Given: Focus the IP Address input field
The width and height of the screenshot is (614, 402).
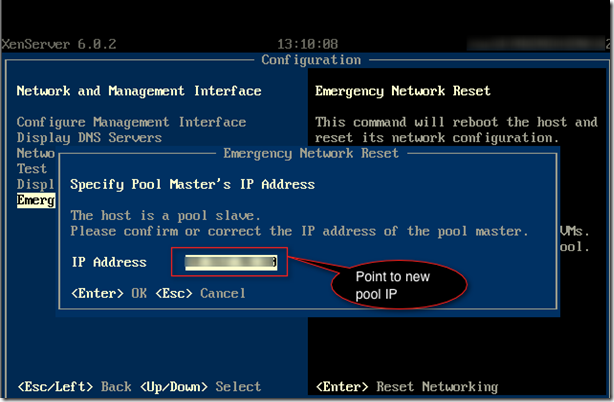Looking at the screenshot, I should [231, 262].
